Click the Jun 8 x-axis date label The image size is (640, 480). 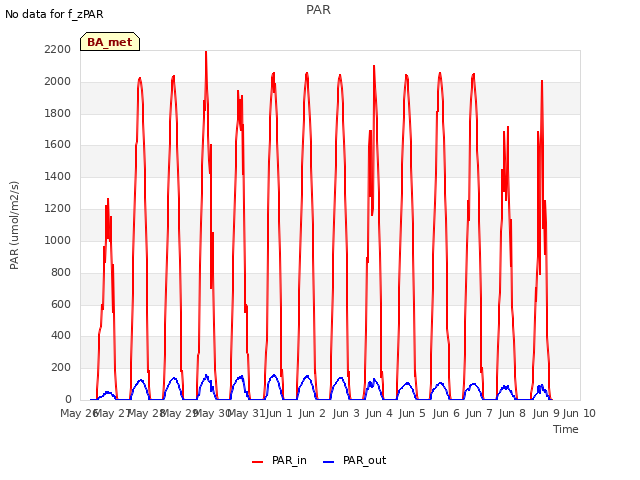point(512,413)
